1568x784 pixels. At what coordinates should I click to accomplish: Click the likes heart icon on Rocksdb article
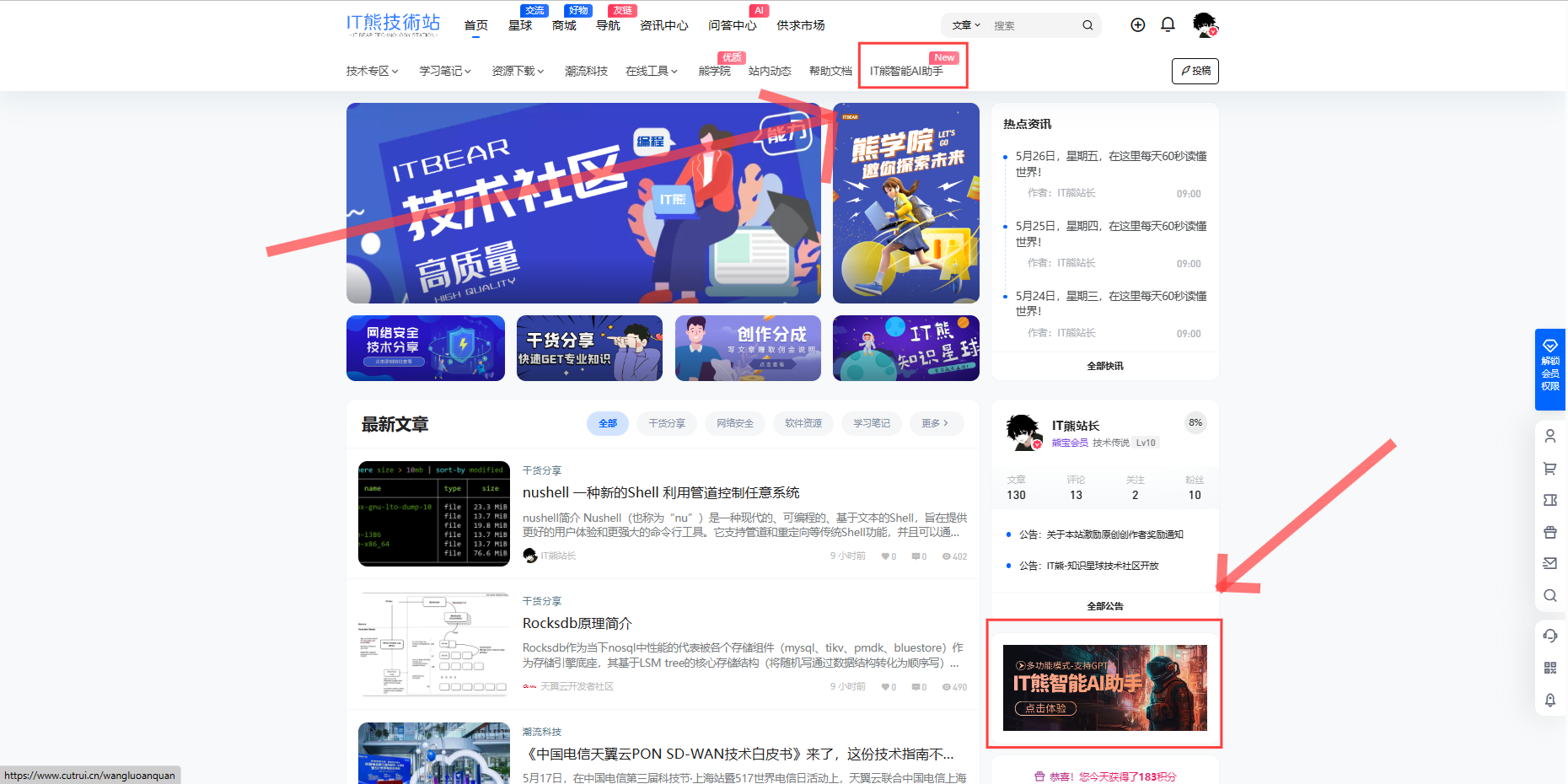click(x=885, y=687)
